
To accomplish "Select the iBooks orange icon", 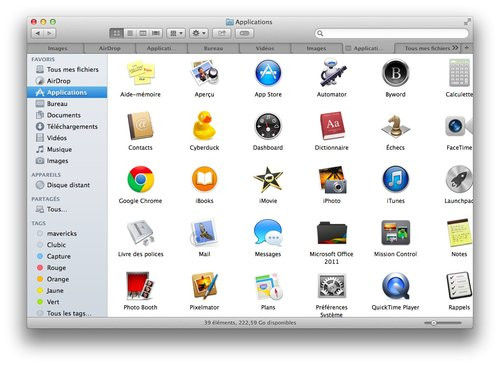I will tap(204, 179).
